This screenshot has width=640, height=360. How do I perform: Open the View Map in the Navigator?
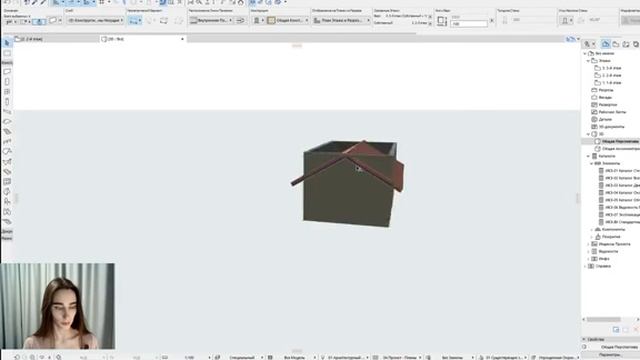pos(616,44)
